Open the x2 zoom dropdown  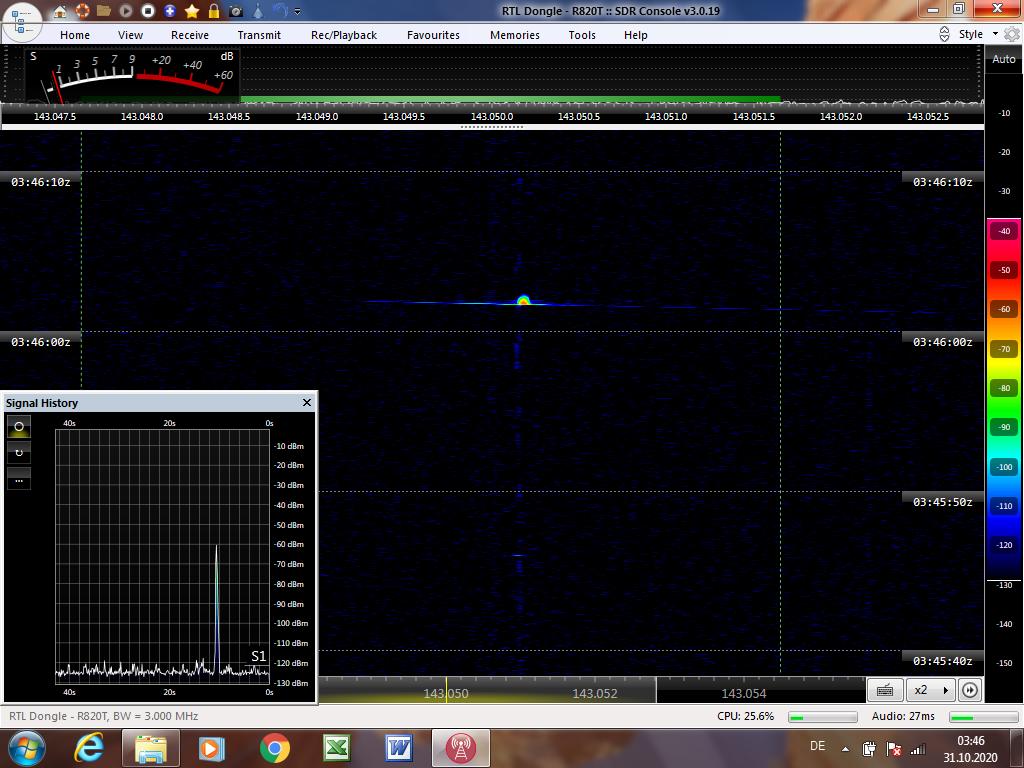tap(931, 690)
